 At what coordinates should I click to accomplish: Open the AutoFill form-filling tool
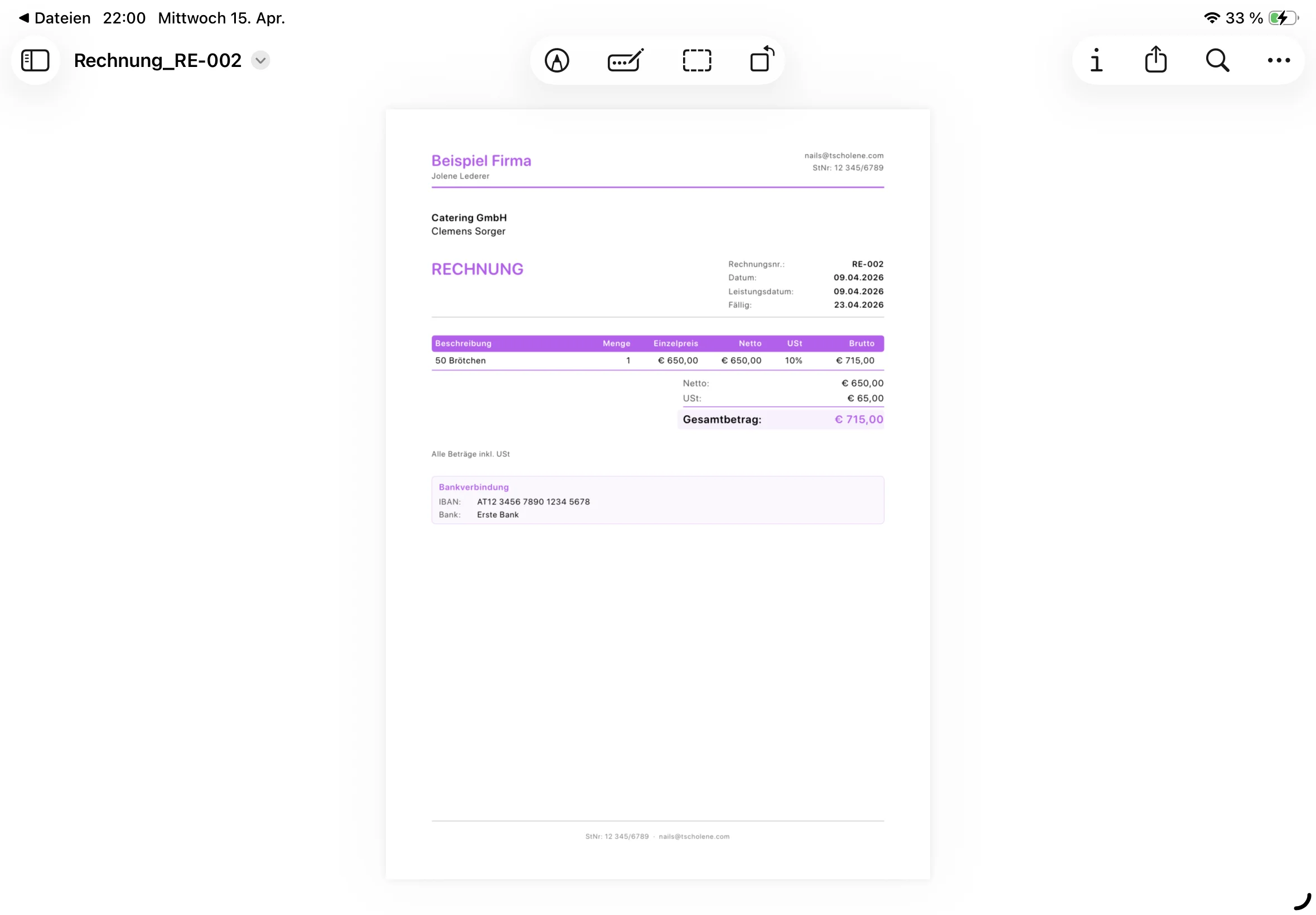[625, 60]
